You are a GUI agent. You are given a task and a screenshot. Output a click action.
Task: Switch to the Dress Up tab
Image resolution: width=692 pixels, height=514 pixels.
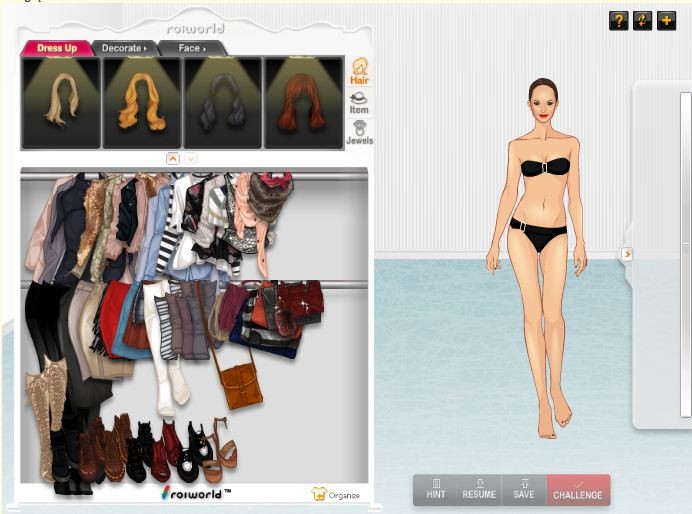(57, 48)
